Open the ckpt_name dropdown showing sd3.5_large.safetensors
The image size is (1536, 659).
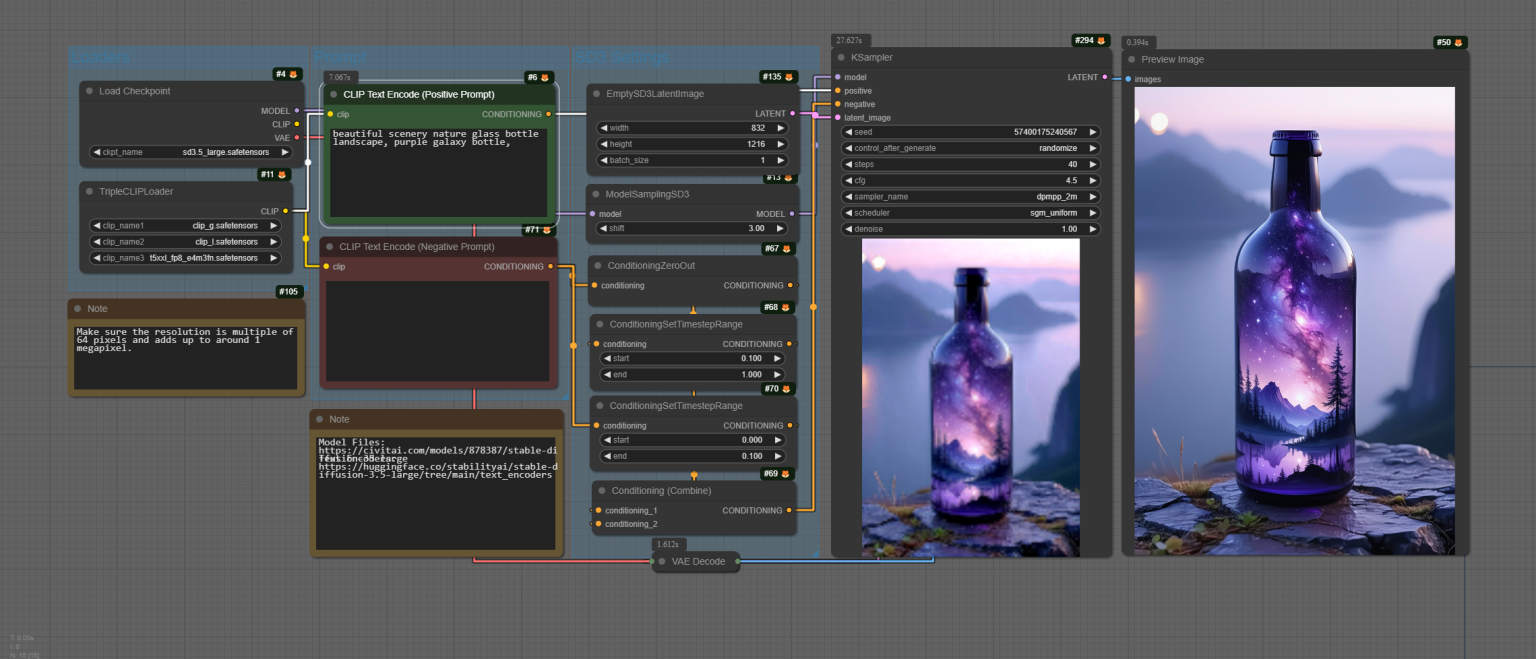(x=190, y=152)
